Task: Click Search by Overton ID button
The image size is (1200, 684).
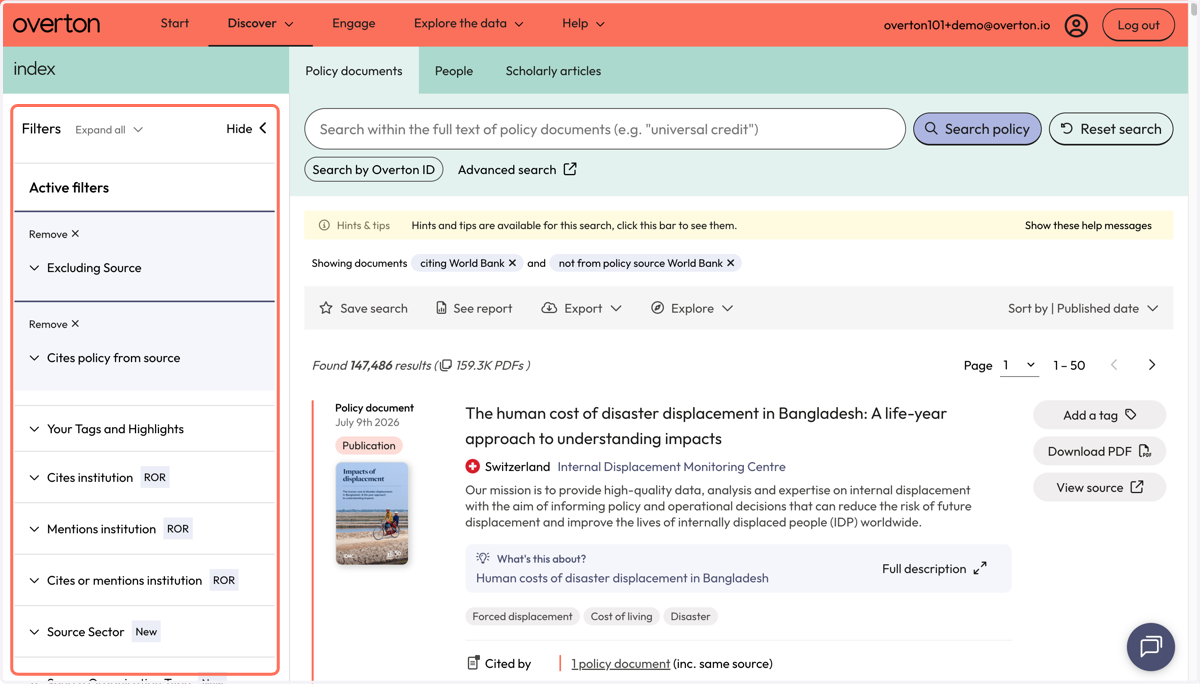Action: [374, 170]
